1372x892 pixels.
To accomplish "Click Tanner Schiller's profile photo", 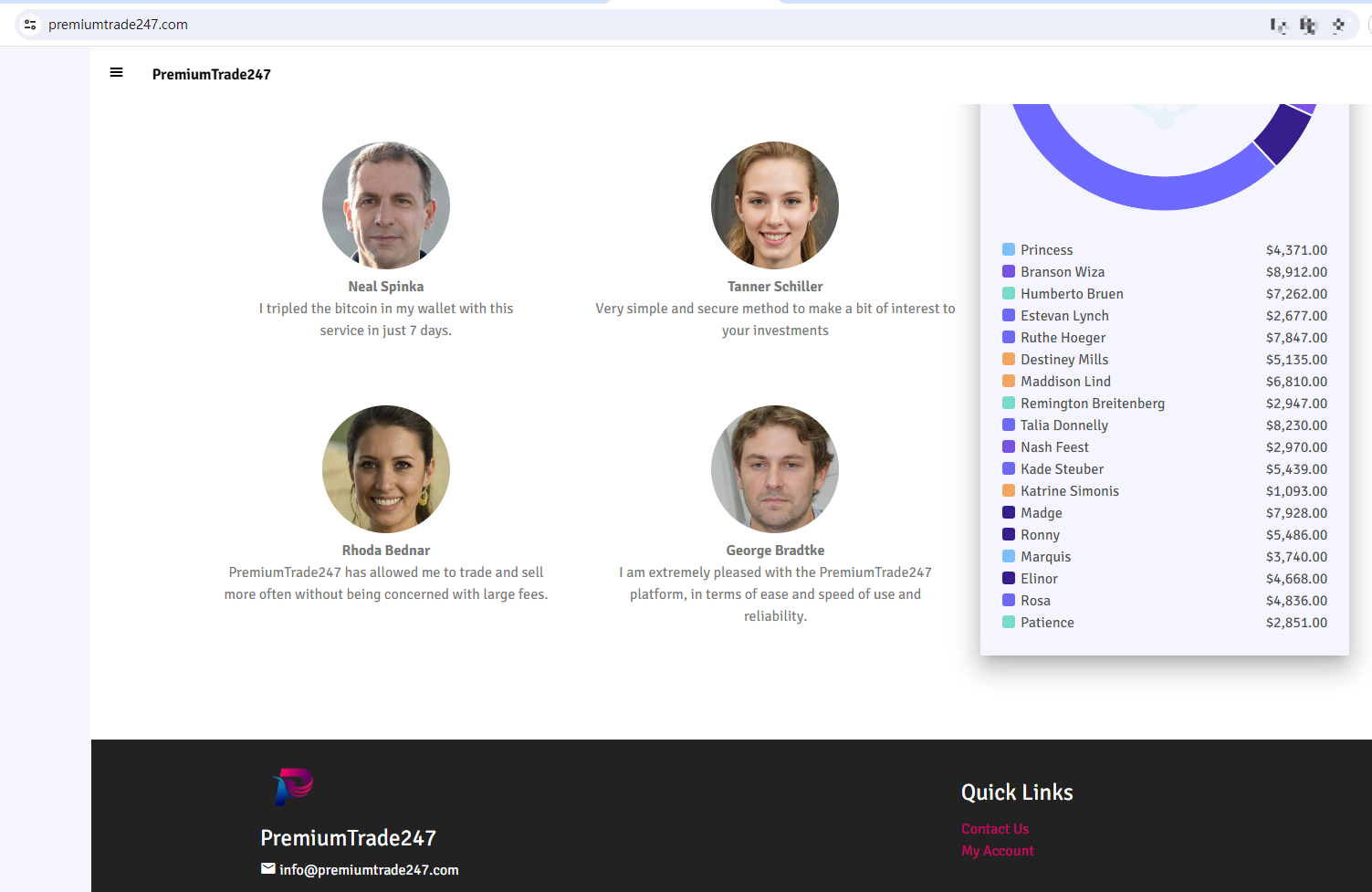I will click(775, 205).
